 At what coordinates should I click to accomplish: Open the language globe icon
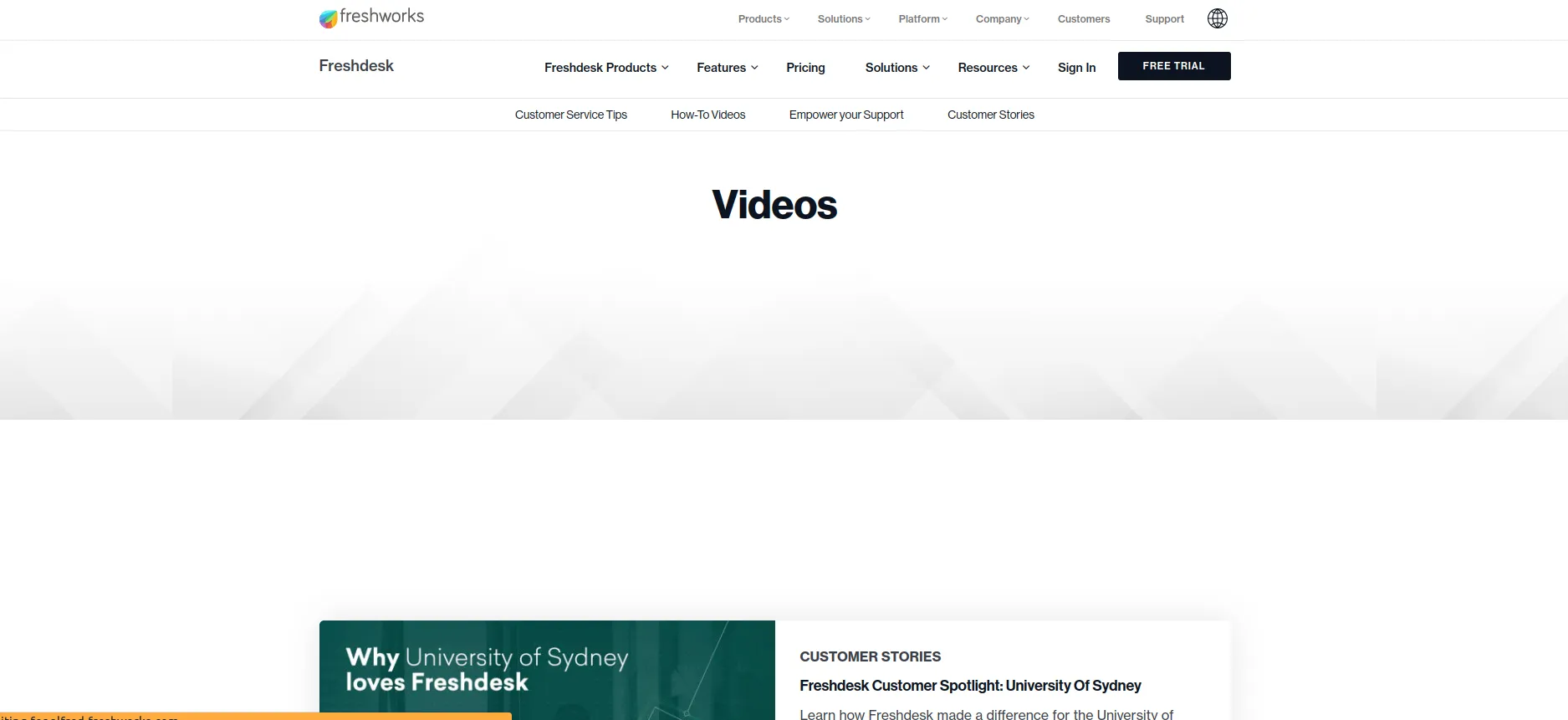click(x=1218, y=18)
